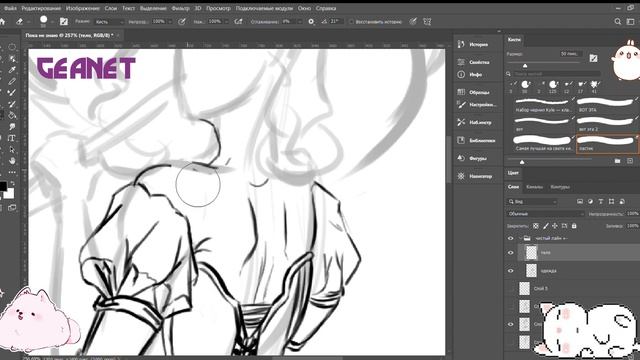Viewport: 640px width, 360px height.
Task: Show Слой 3 via its visibility box
Action: coord(511,289)
